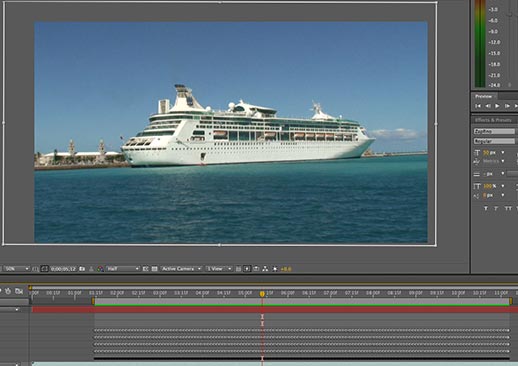Screen dimensions: 518x366
Task: Click the current time display 0;00;05;12
Action: 63,269
